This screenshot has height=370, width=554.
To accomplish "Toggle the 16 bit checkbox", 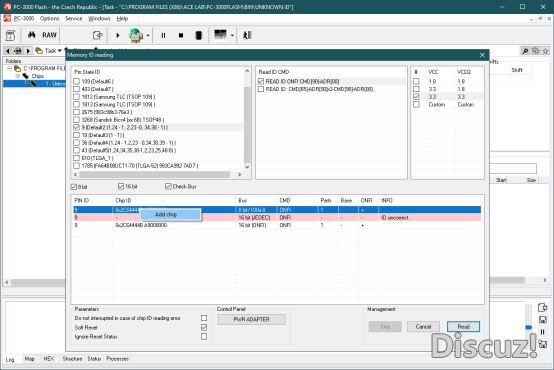I will click(121, 186).
